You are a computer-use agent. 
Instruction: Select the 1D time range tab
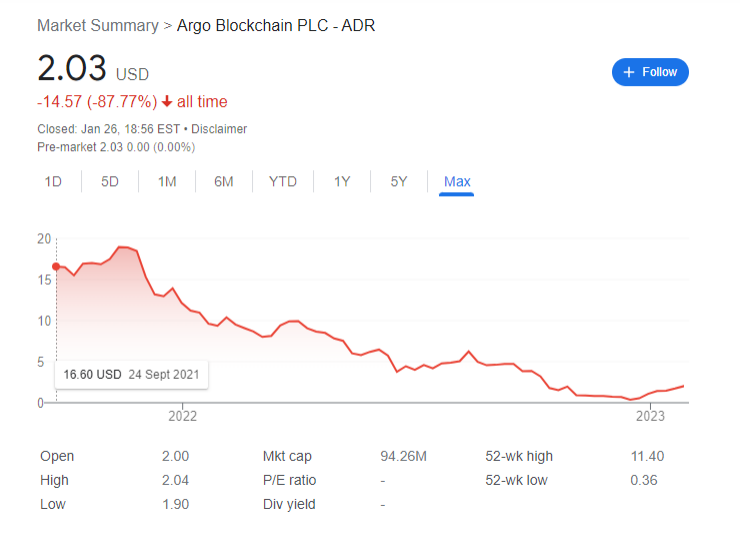tap(53, 181)
